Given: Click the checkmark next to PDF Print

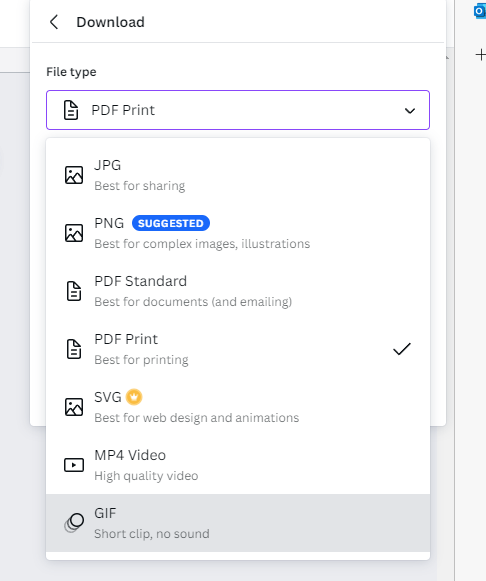Looking at the screenshot, I should tap(402, 349).
